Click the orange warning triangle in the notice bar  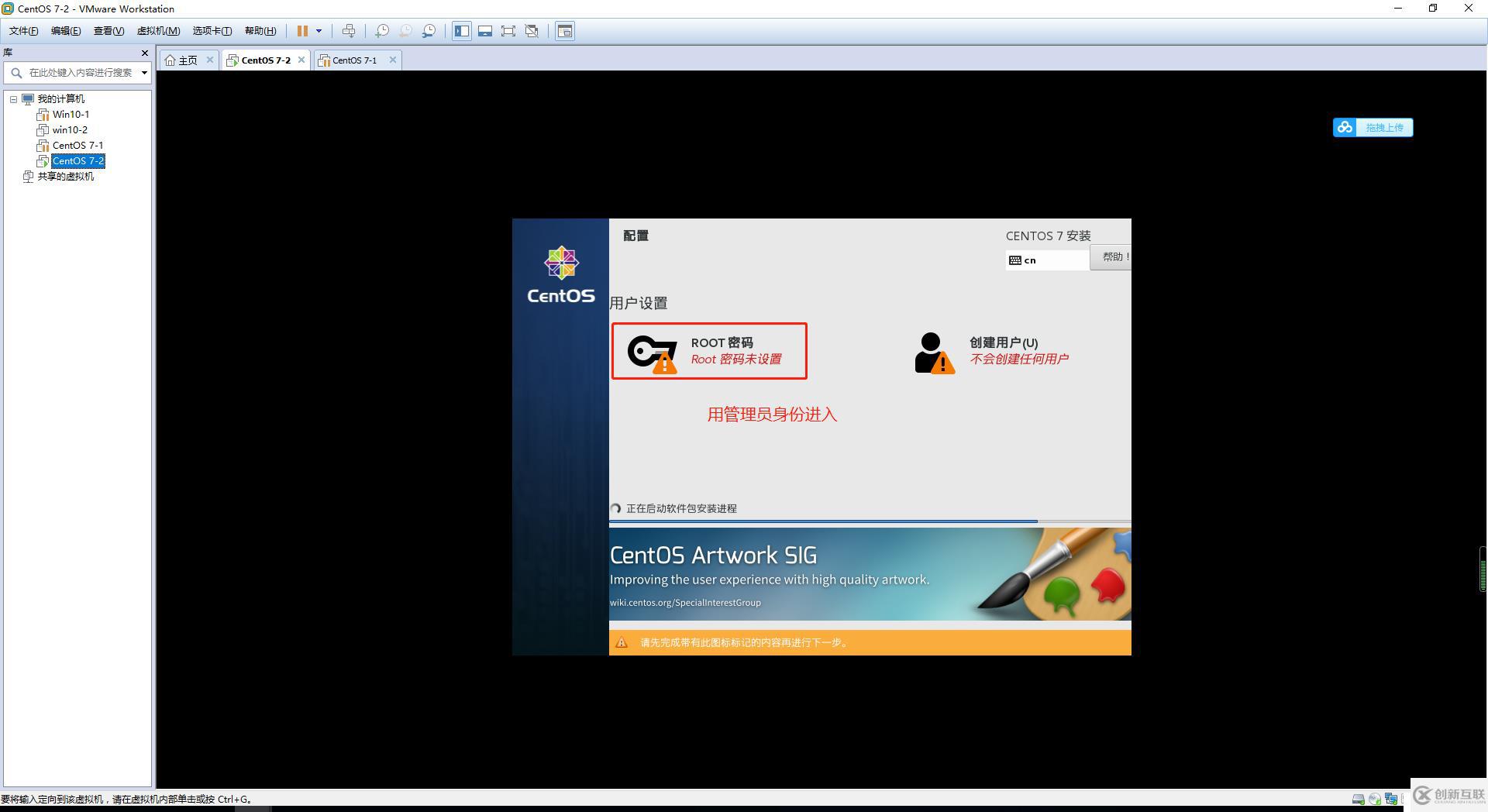[x=622, y=642]
